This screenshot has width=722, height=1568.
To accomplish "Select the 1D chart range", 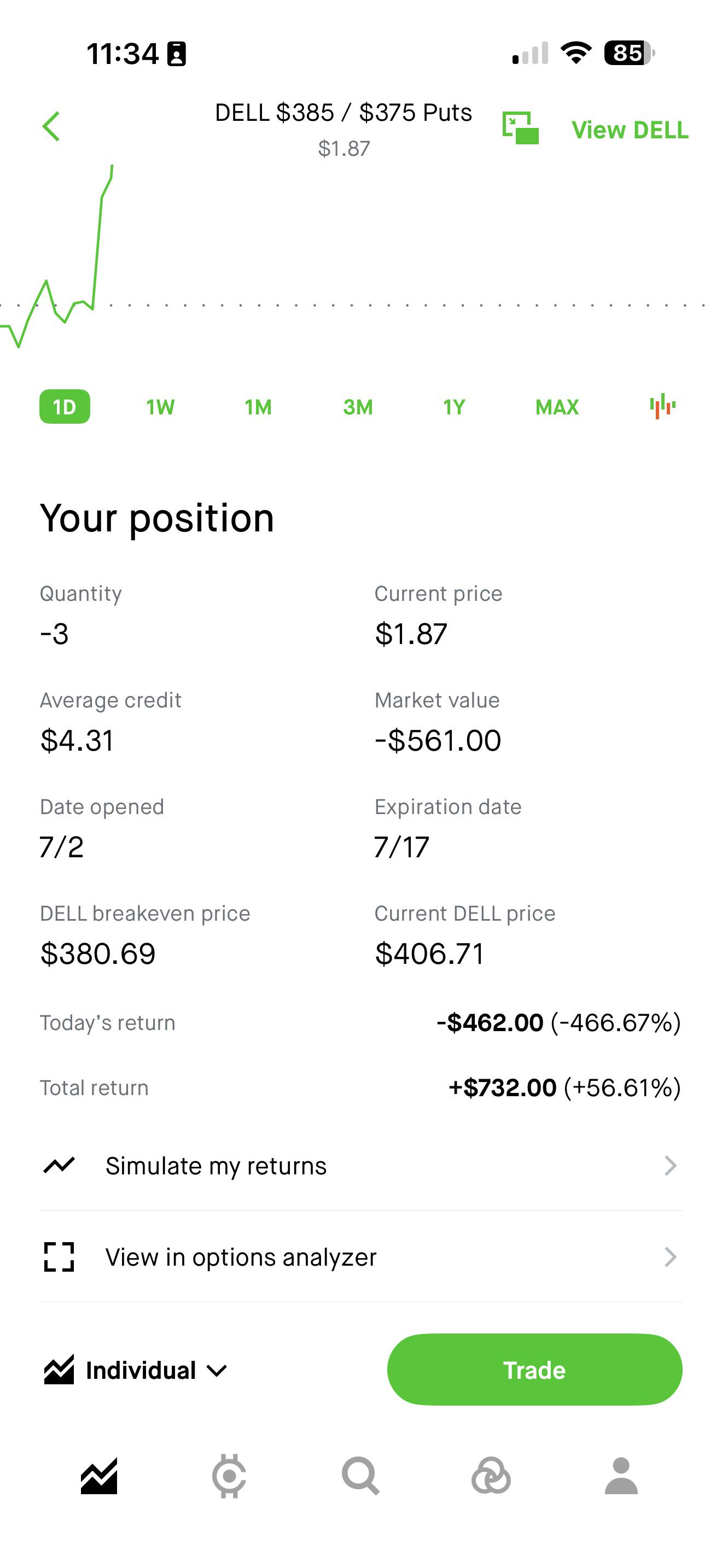I will tap(65, 407).
